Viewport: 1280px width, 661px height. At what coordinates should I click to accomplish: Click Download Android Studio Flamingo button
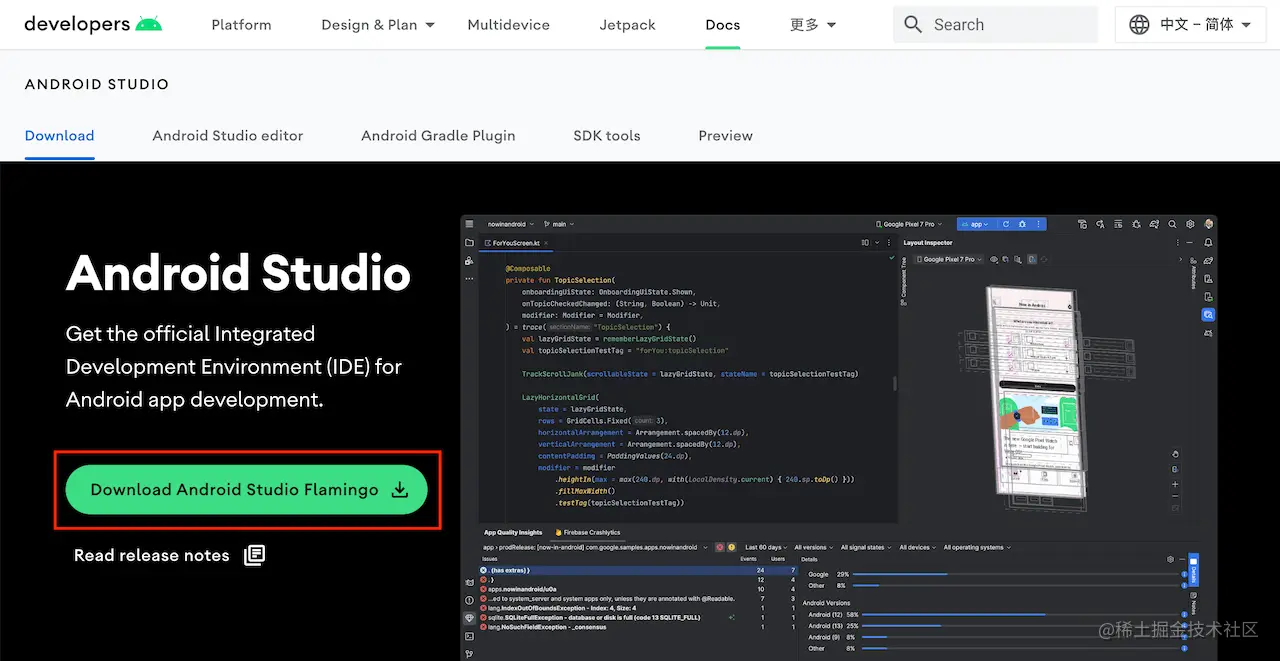[247, 490]
